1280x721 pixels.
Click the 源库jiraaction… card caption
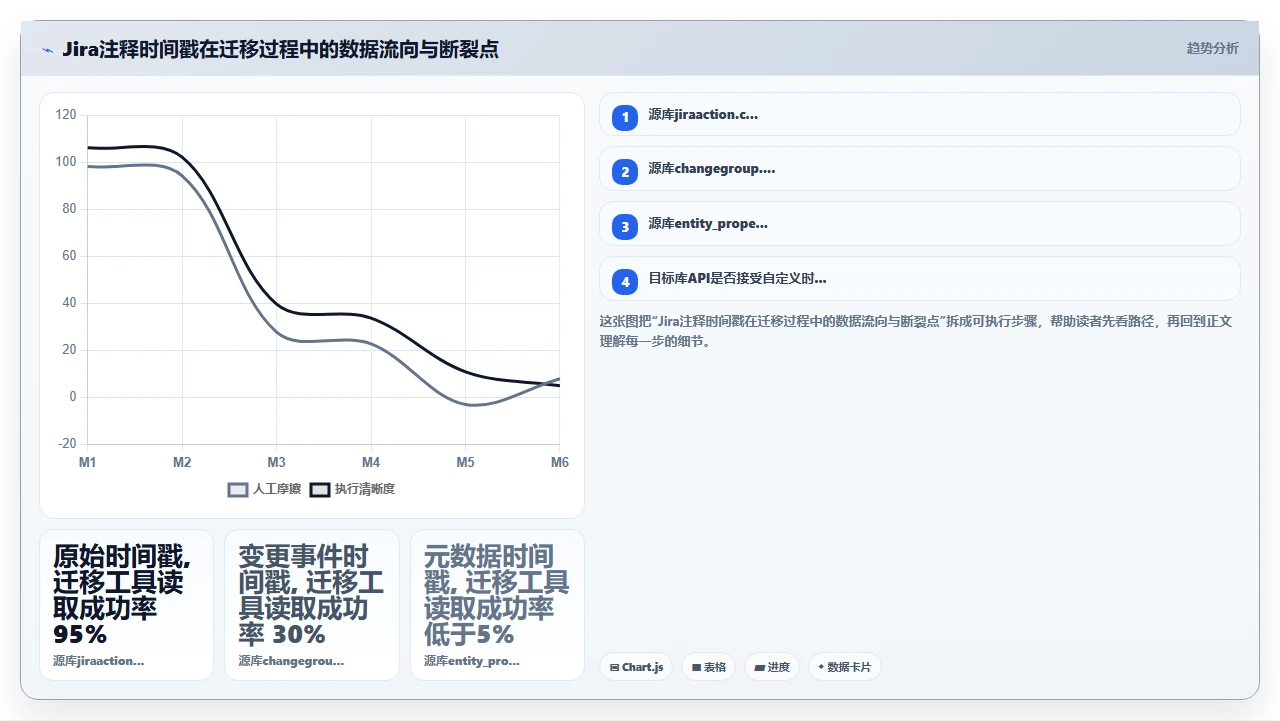click(x=99, y=661)
